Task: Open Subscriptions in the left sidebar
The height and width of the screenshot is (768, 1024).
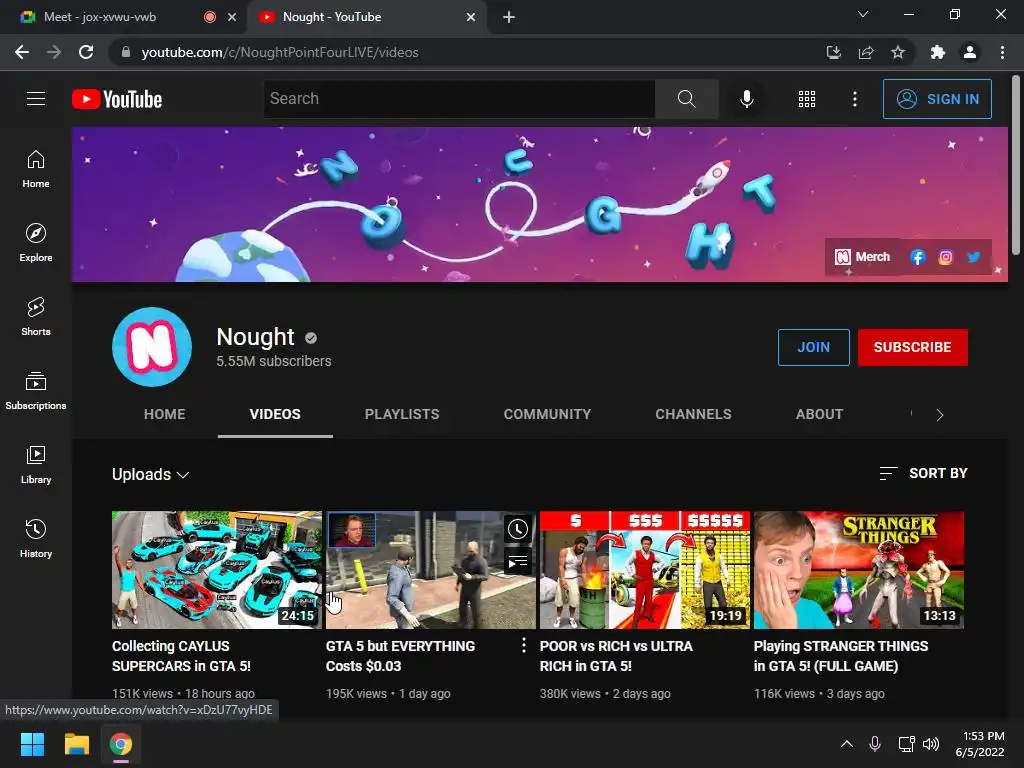Action: tap(36, 391)
